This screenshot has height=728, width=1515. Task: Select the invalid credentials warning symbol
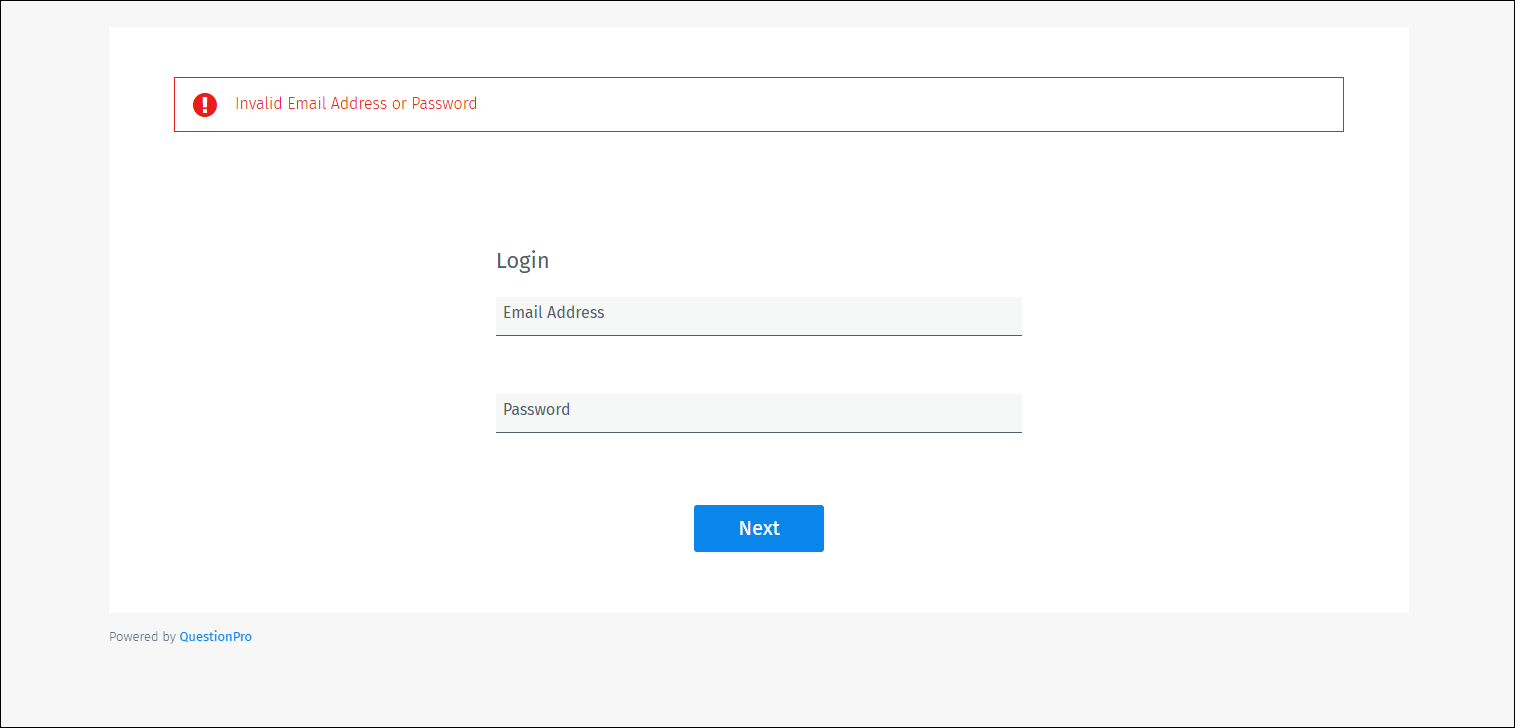point(204,104)
